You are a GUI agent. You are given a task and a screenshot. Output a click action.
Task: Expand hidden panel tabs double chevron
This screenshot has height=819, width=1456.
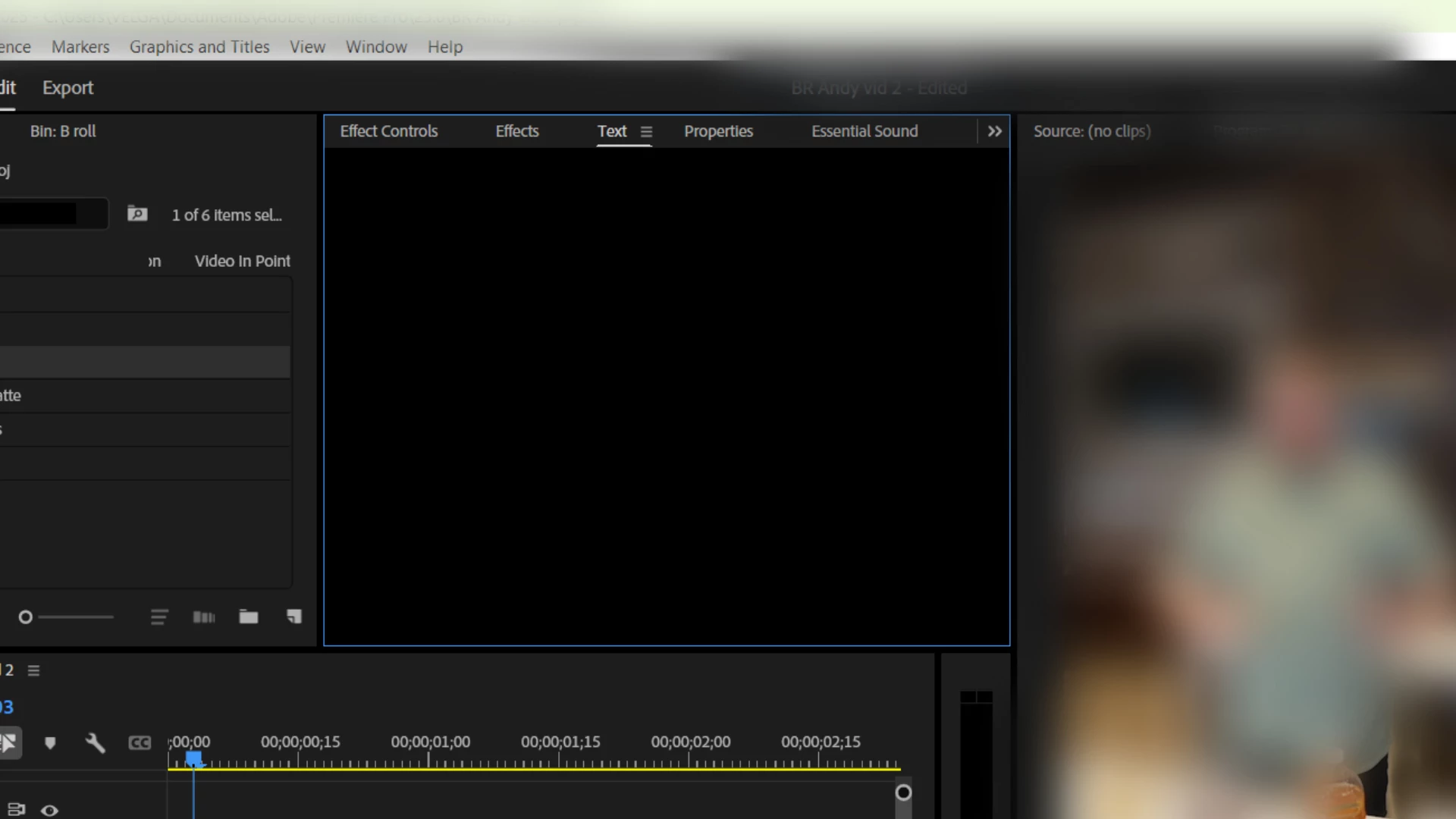[x=995, y=131]
